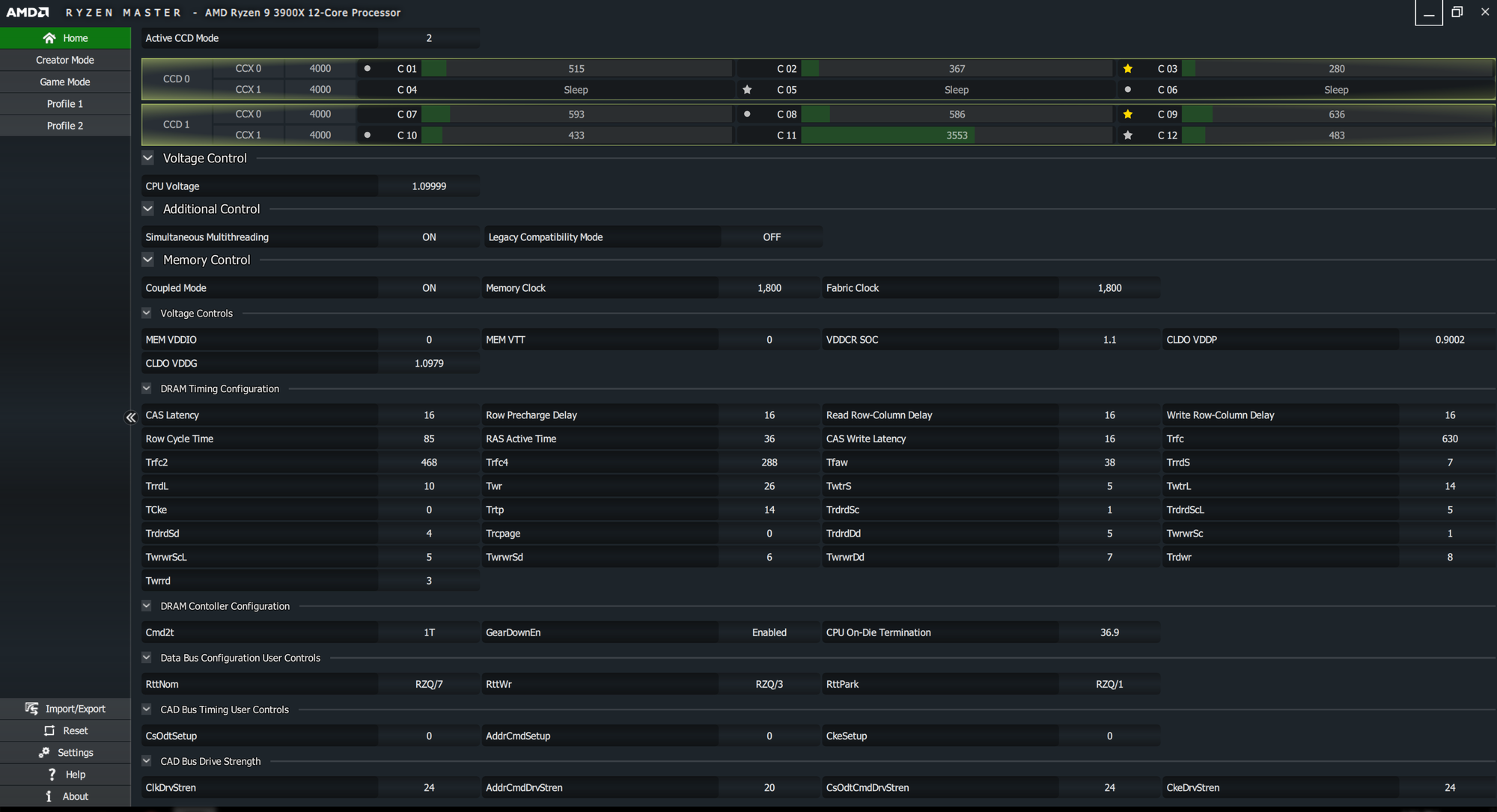Collapse the Voltage Control section
Screen dimensions: 1497x812
pos(147,158)
